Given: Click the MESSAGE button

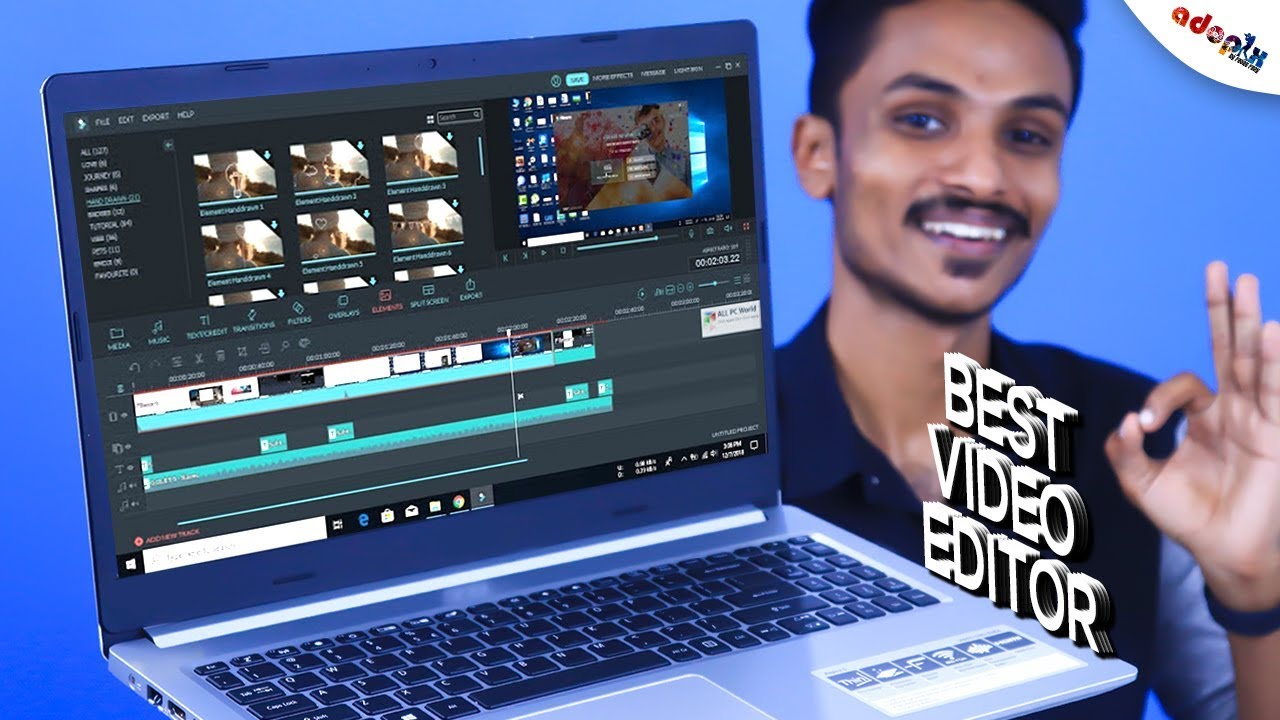Looking at the screenshot, I should pyautogui.click(x=654, y=73).
